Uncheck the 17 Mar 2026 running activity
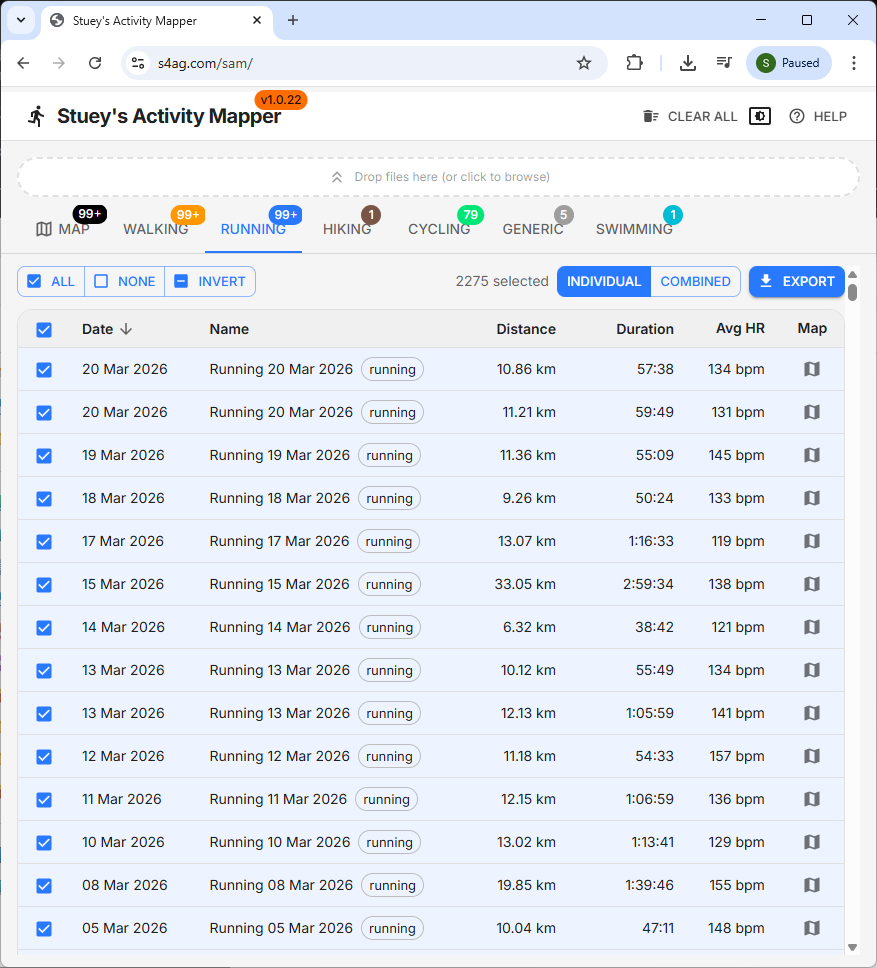The image size is (877, 968). tap(44, 541)
